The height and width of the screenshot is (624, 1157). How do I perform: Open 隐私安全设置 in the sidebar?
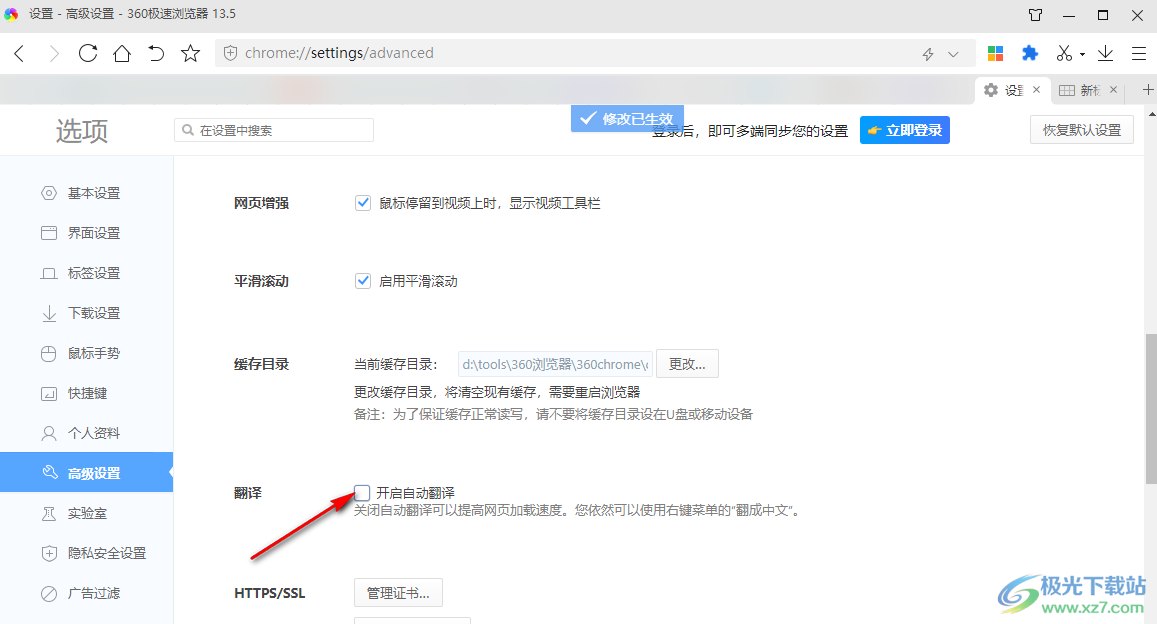pyautogui.click(x=106, y=553)
